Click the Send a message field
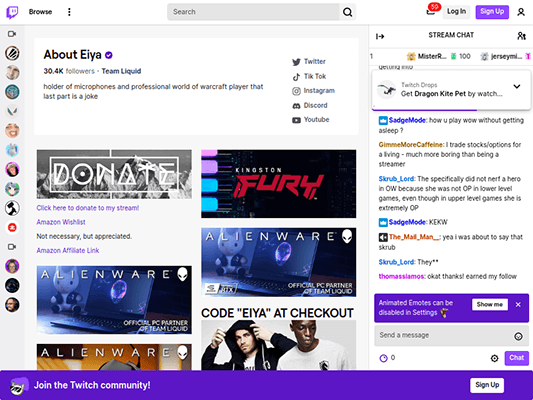 pos(451,336)
